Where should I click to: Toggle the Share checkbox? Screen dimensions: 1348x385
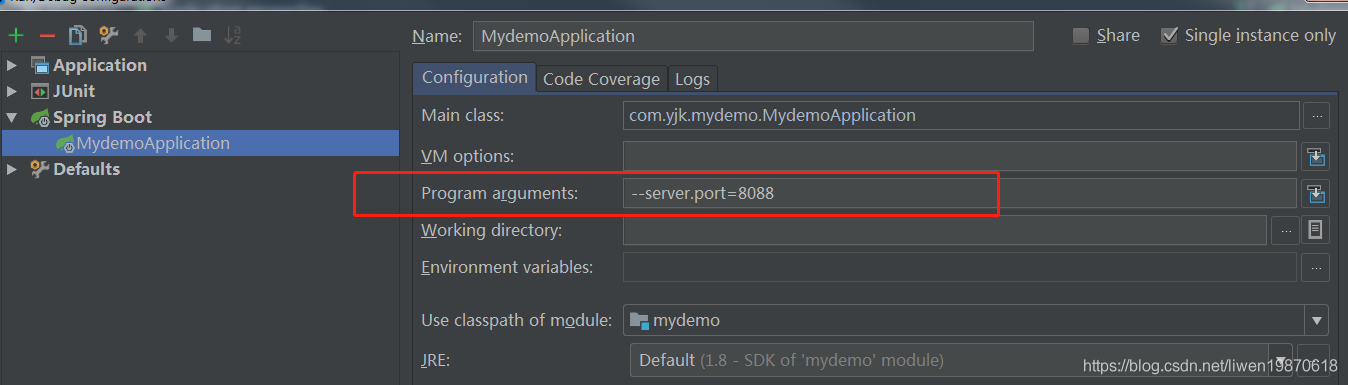pyautogui.click(x=1081, y=36)
